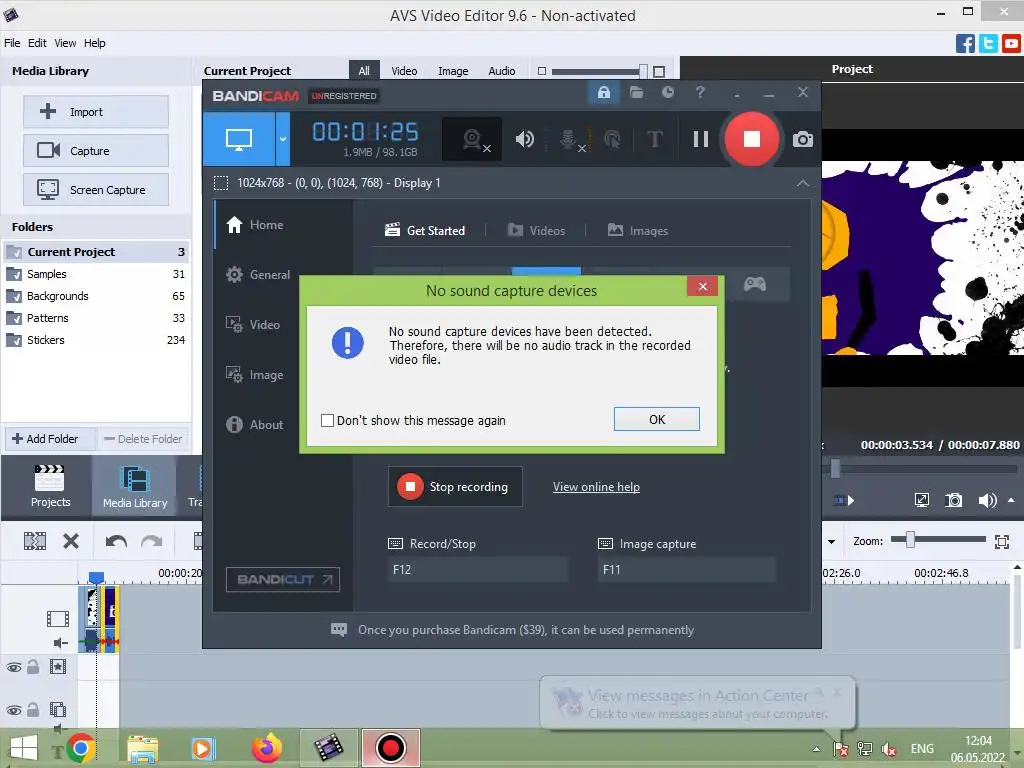This screenshot has width=1024, height=768.
Task: Select Backgrounds folder
Action: click(95, 296)
